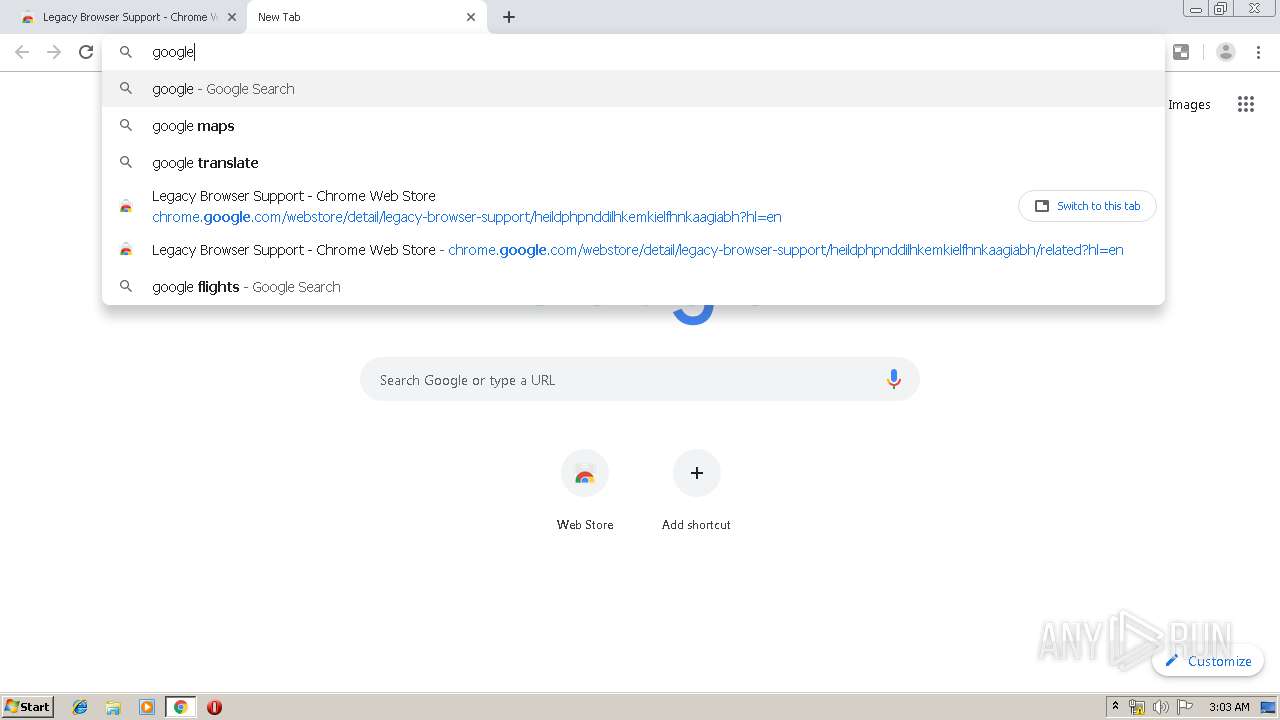The image size is (1280, 720).
Task: Open a new tab with the plus button
Action: [509, 17]
